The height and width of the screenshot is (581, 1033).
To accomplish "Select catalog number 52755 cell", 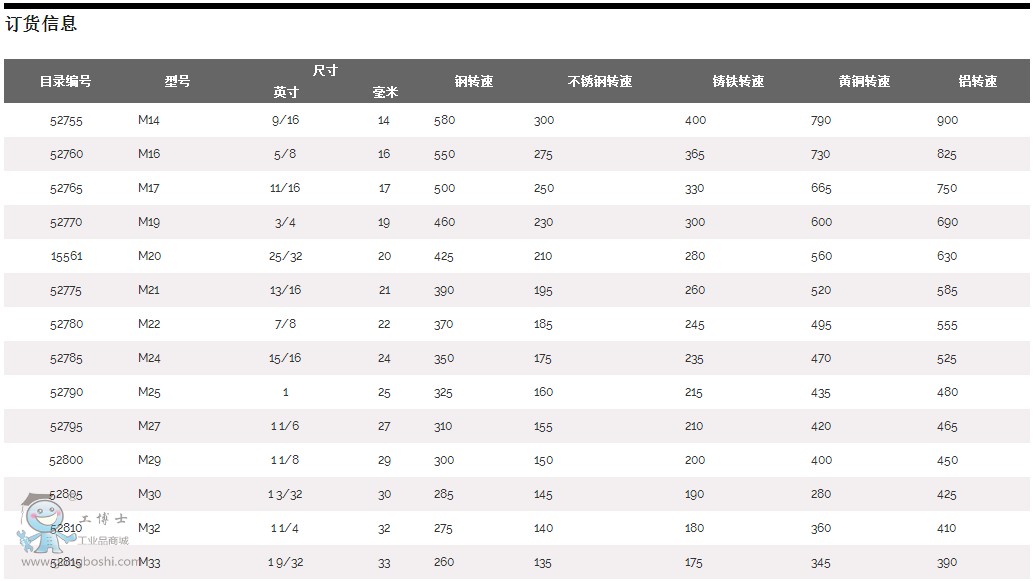I will (x=66, y=120).
